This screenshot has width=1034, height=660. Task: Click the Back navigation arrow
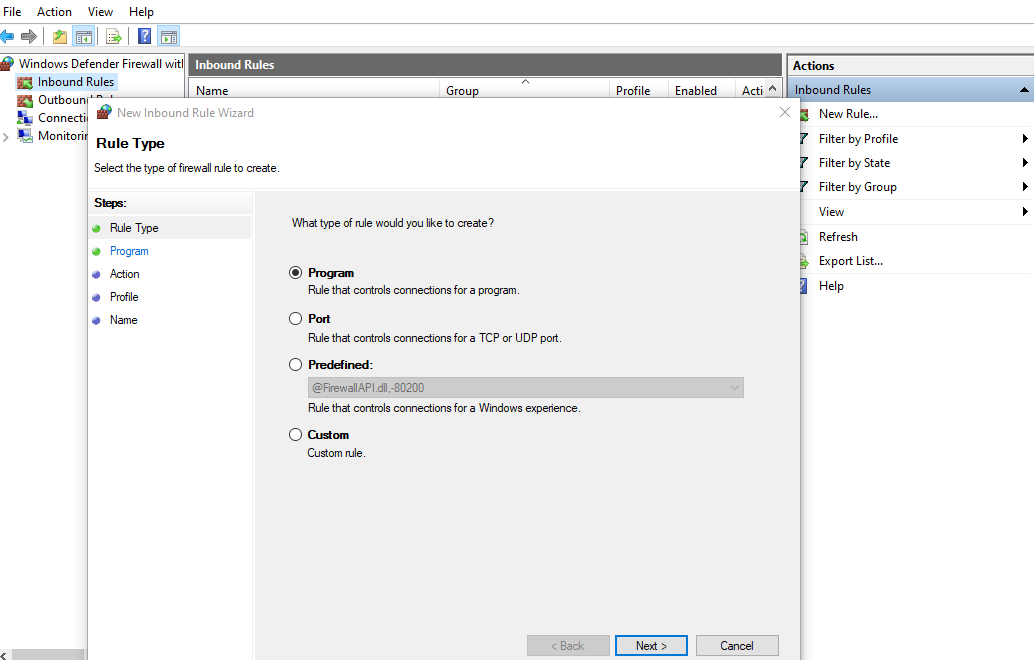[8, 35]
